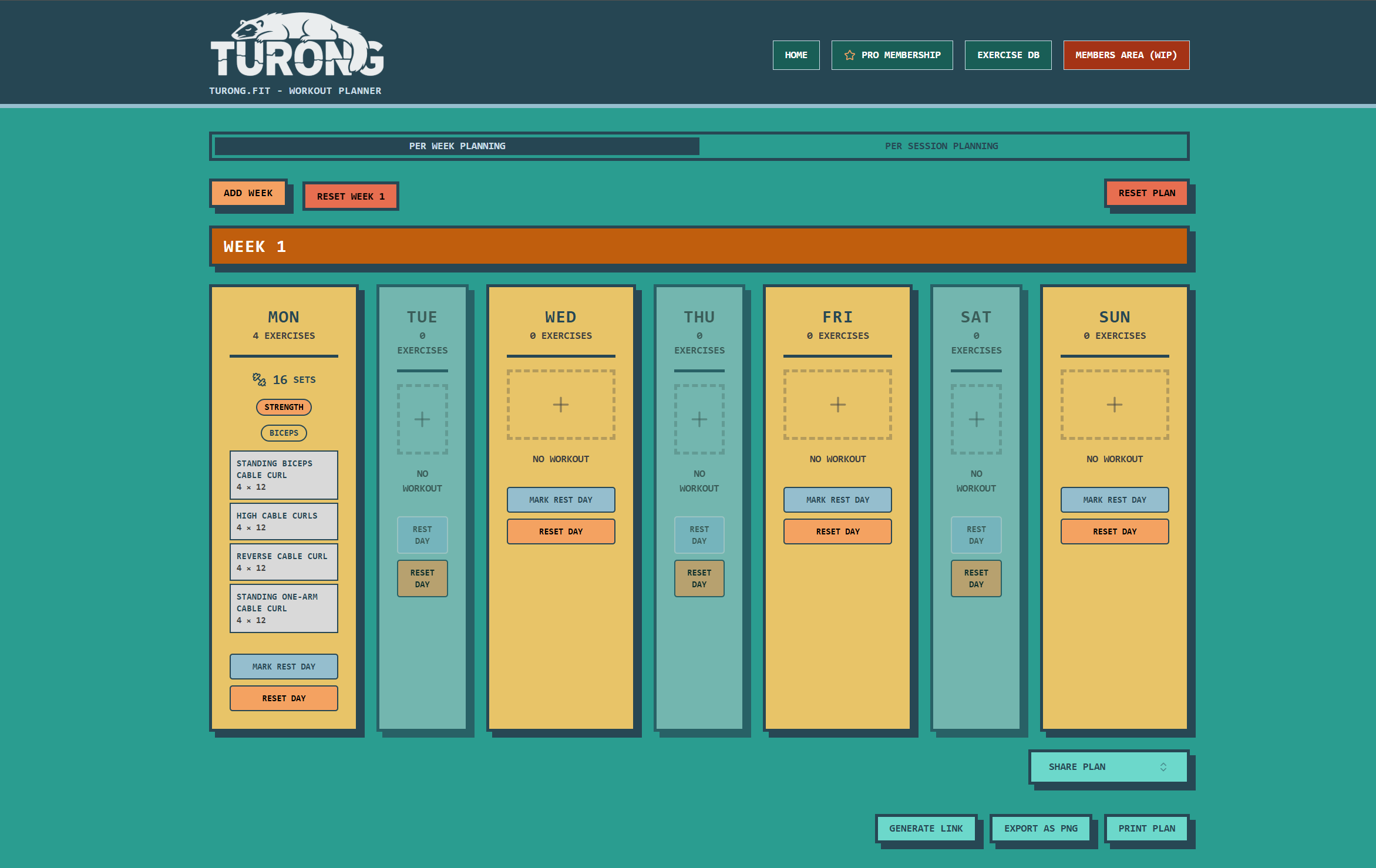This screenshot has width=1376, height=868.
Task: Click the Turong raccoon logo
Action: tap(297, 45)
